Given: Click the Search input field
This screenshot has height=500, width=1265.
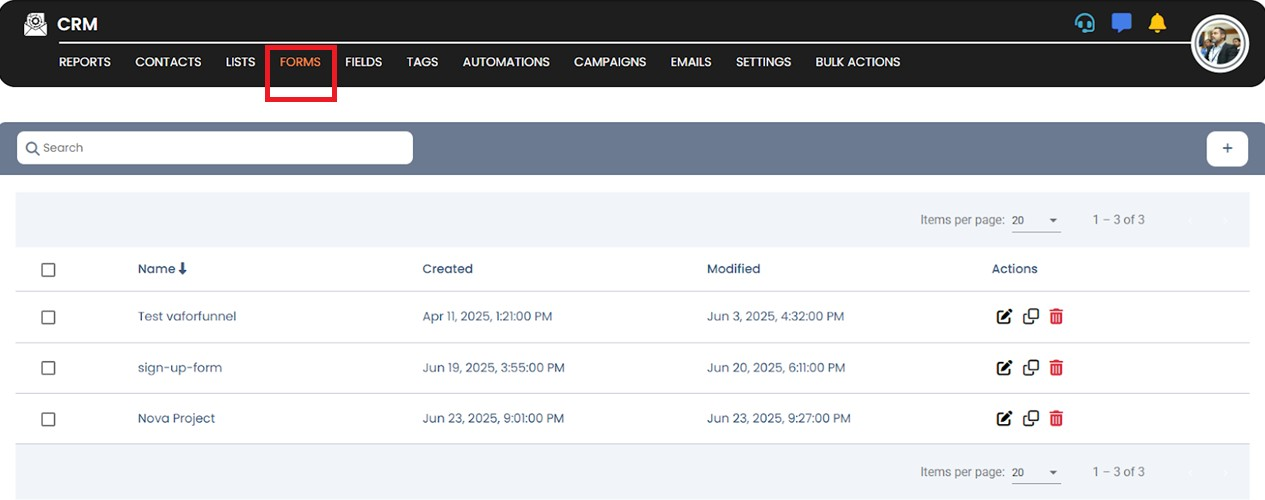Looking at the screenshot, I should coord(215,148).
